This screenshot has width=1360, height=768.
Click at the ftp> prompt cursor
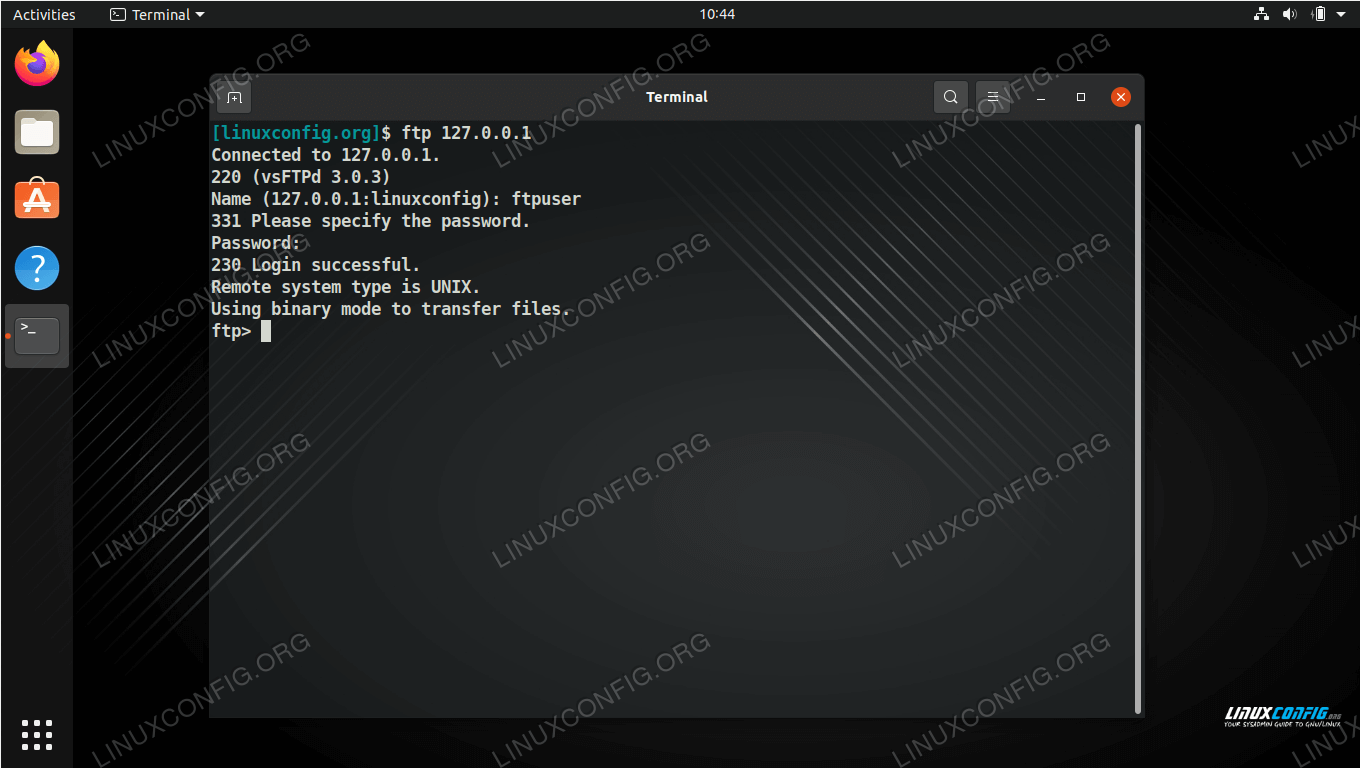(x=266, y=331)
